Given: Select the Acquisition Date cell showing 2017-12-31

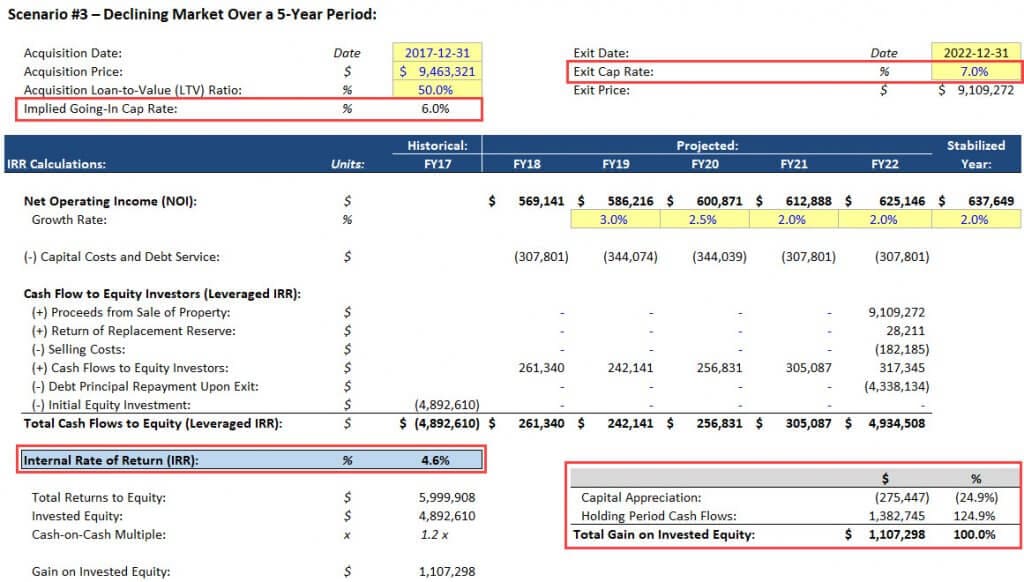Looking at the screenshot, I should pos(437,53).
